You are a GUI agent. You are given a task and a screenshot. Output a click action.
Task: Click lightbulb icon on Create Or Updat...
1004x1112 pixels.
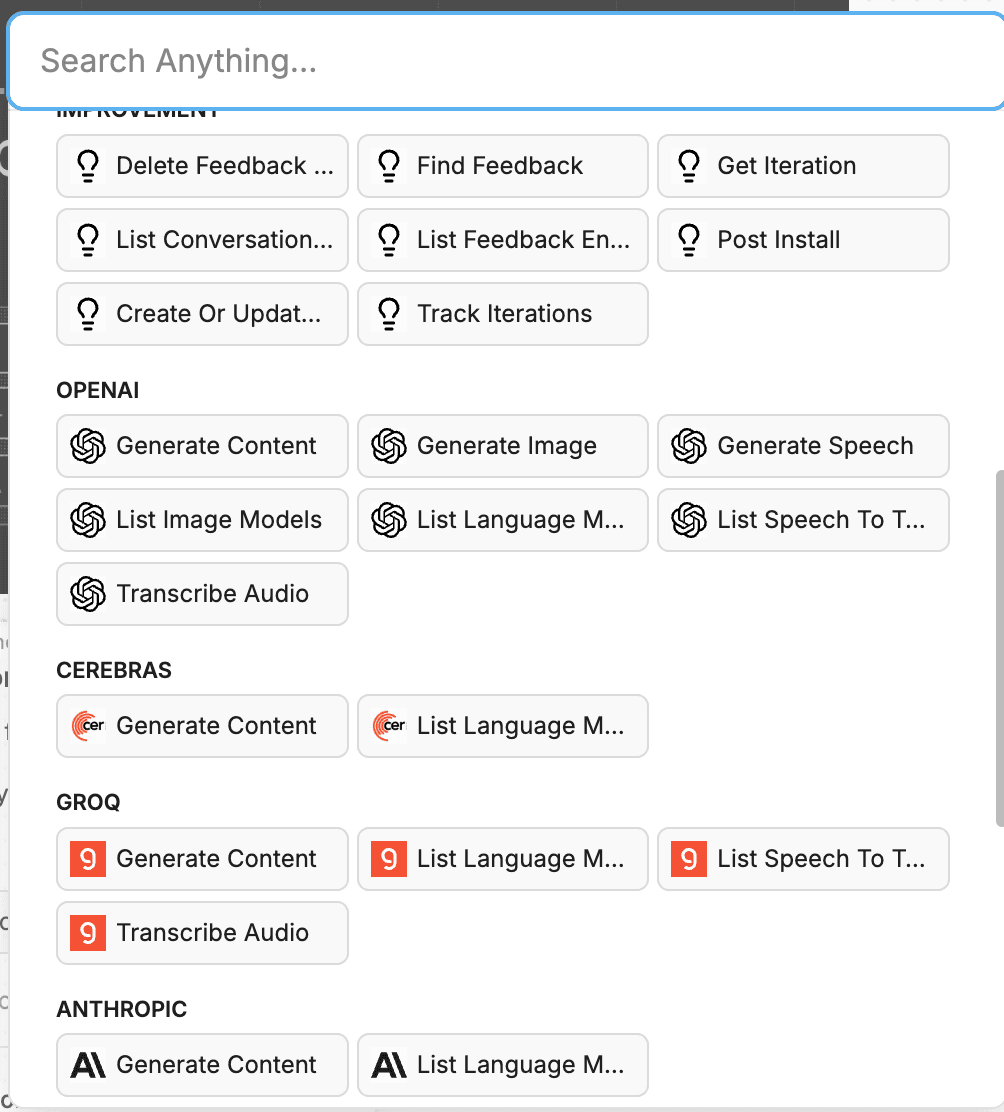[88, 314]
